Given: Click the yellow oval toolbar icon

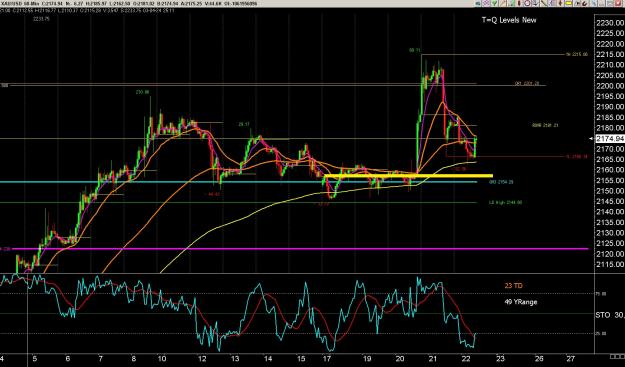Looking at the screenshot, I should (x=568, y=4).
